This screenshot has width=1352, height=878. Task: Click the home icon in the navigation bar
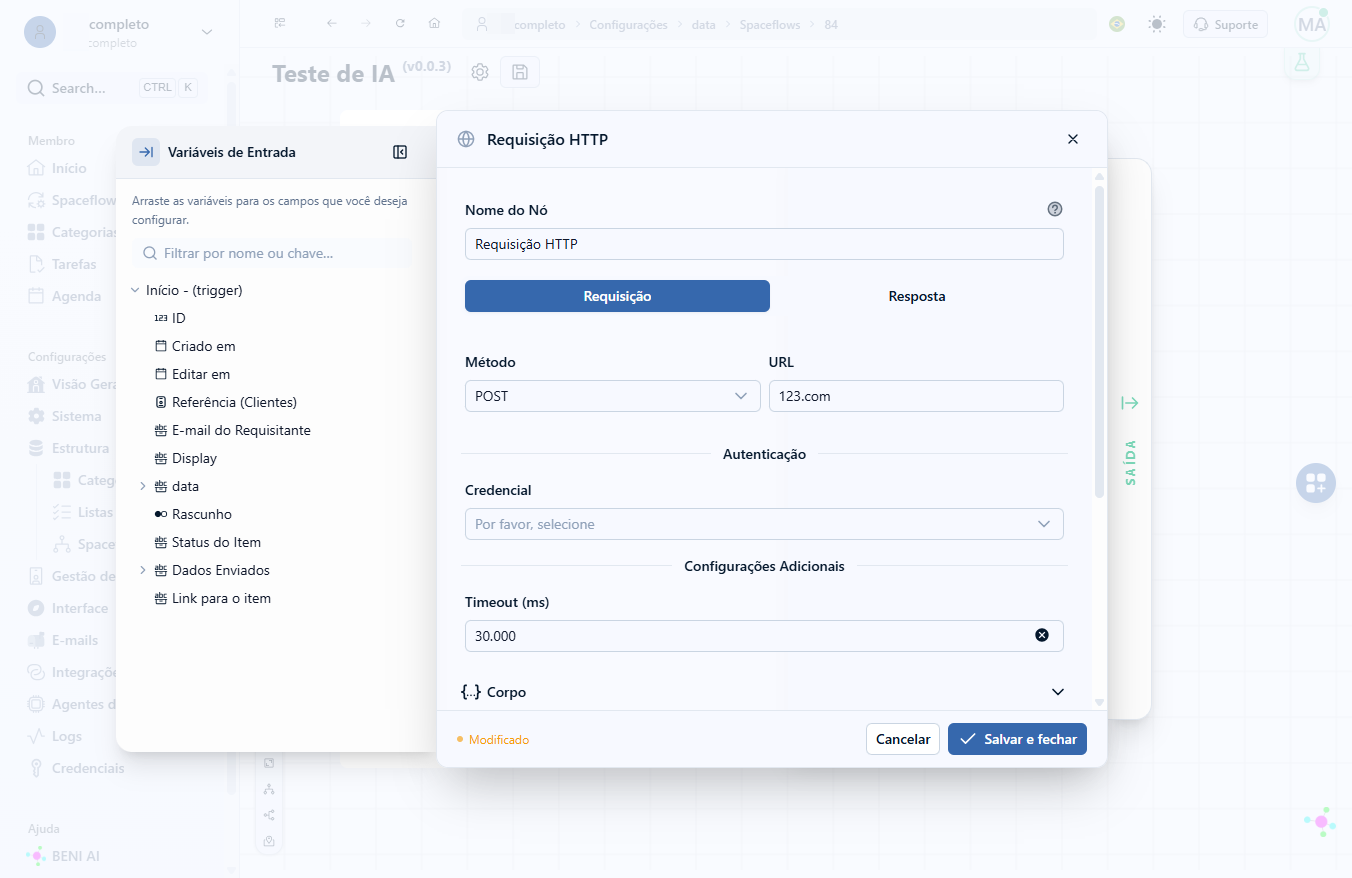(x=434, y=23)
